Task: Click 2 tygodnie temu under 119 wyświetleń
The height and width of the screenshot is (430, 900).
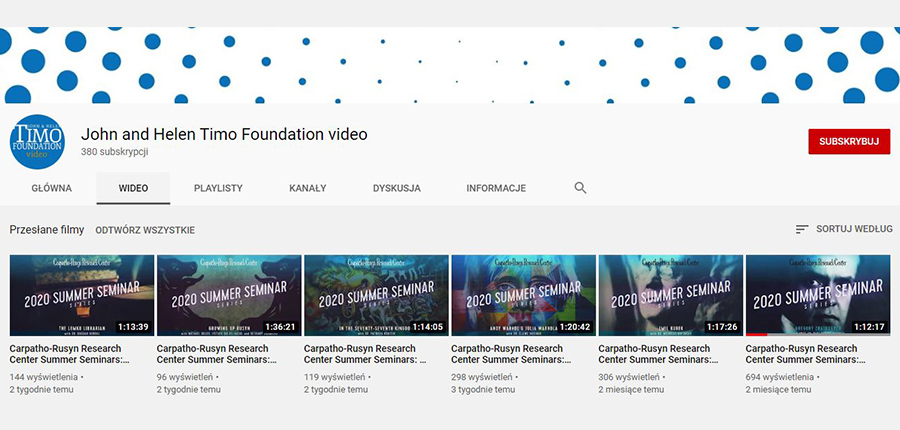Action: pos(336,389)
